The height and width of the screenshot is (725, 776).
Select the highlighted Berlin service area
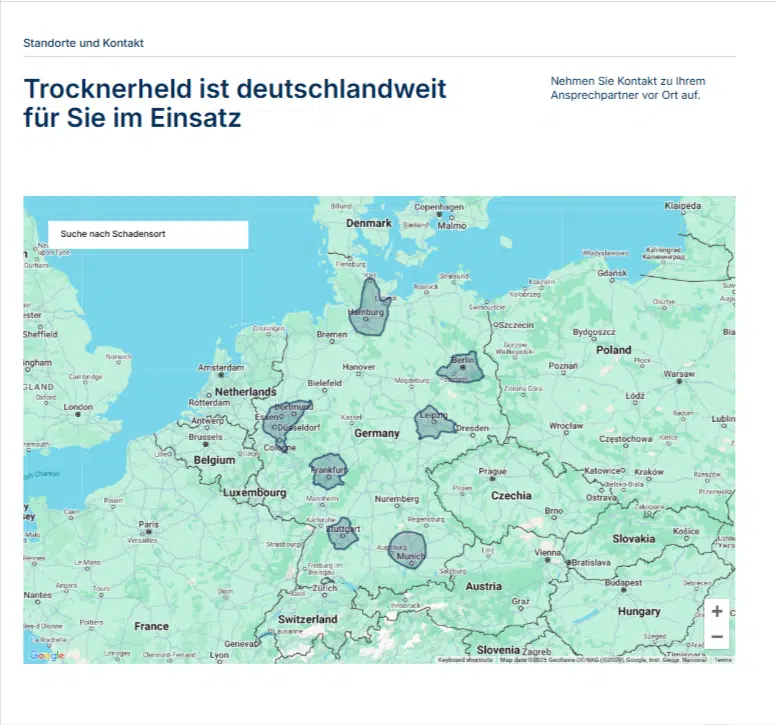tap(461, 371)
